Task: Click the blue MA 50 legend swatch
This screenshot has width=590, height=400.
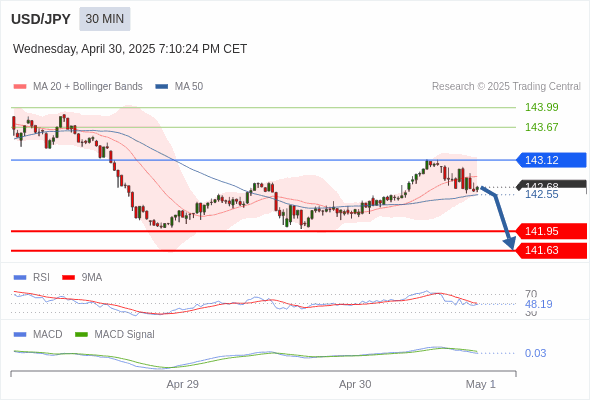Action: [162, 87]
